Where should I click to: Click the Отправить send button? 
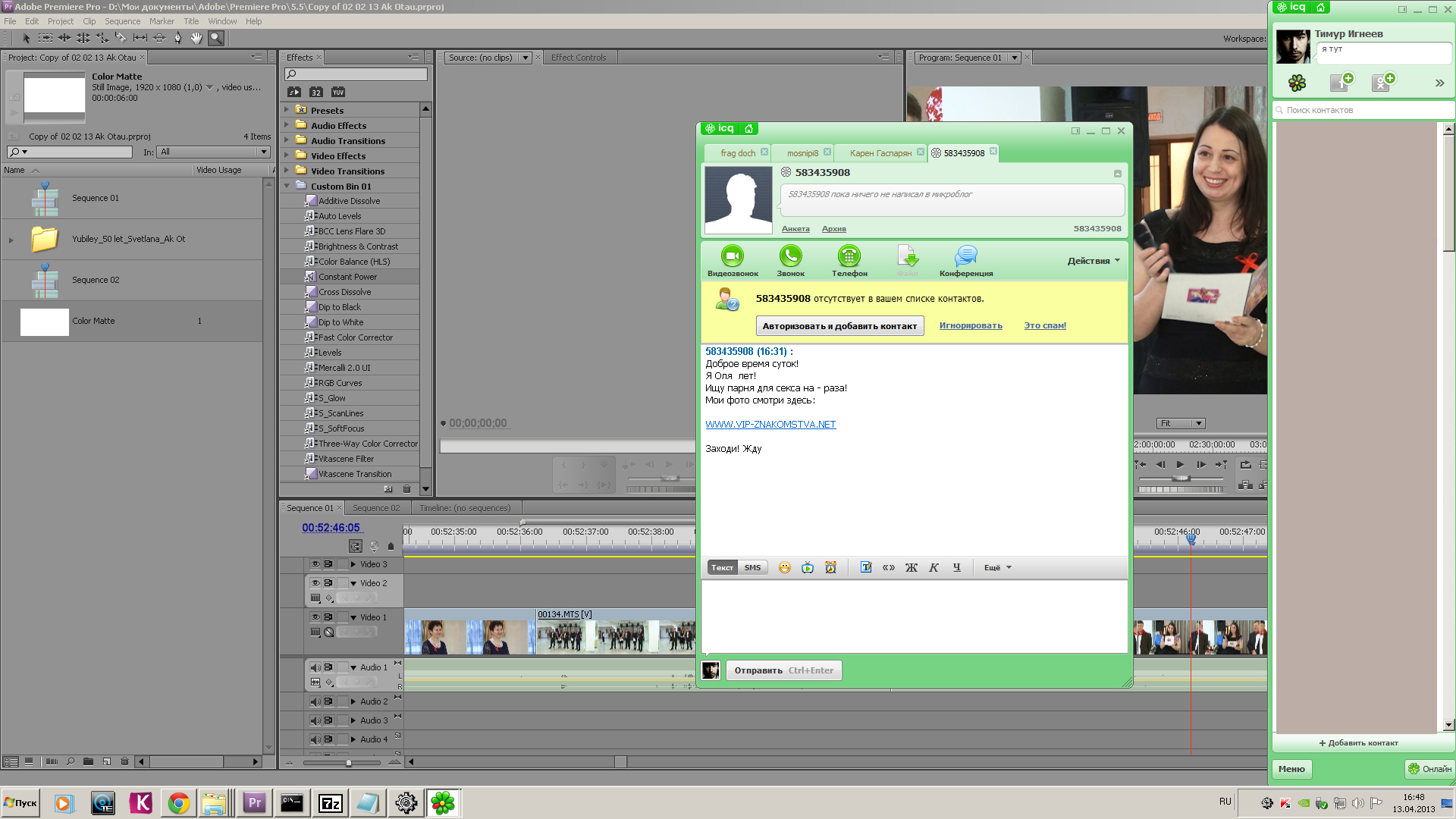[784, 670]
